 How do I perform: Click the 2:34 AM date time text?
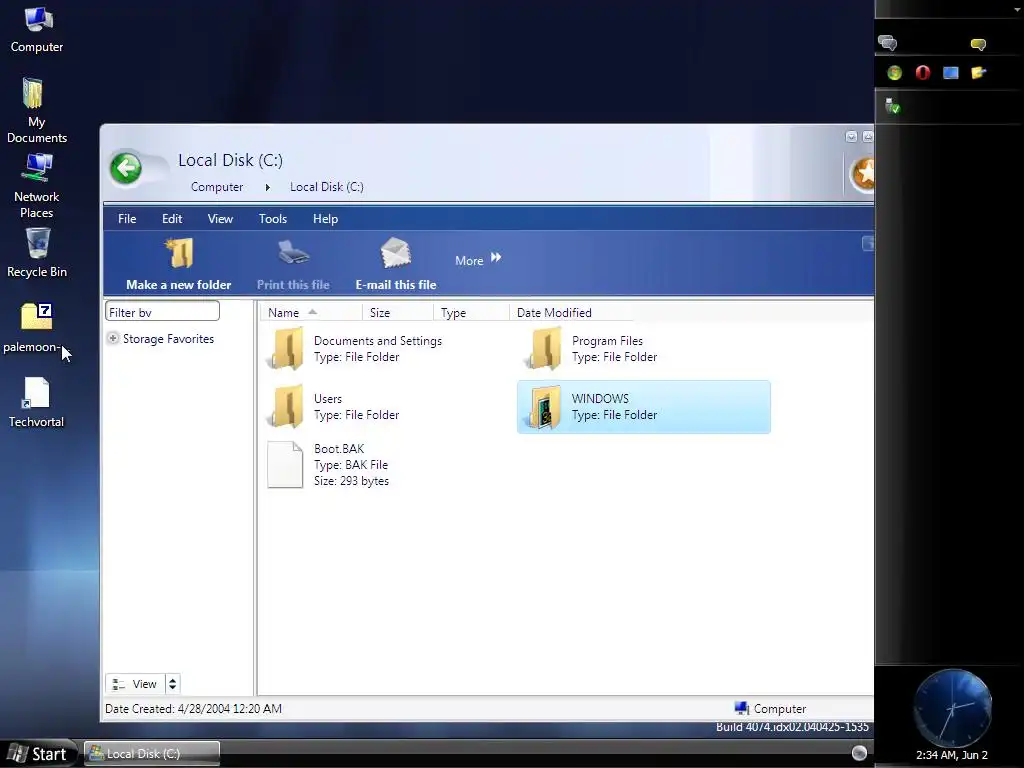tap(952, 755)
